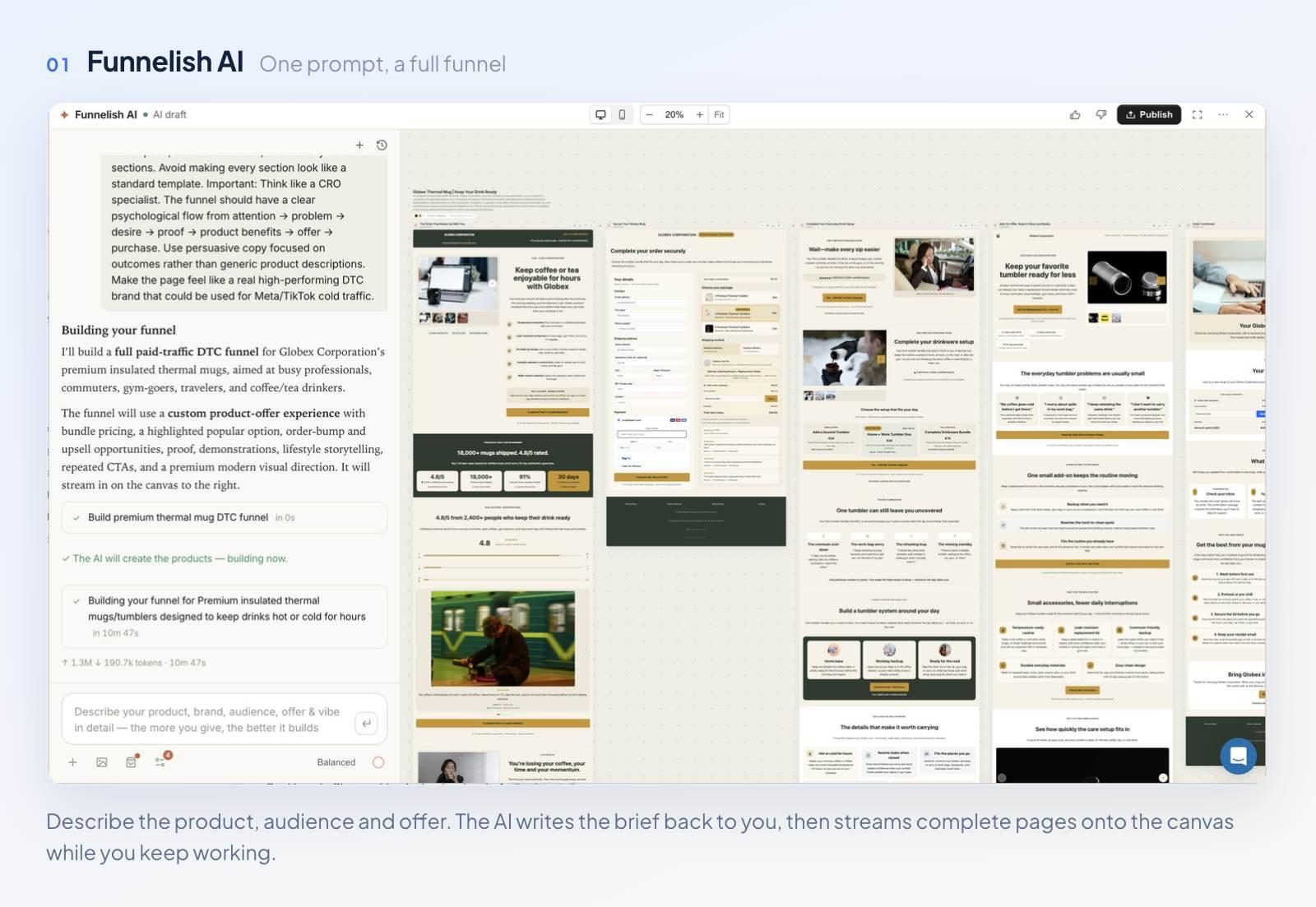
Task: Enter fullscreen mode
Action: click(1198, 115)
